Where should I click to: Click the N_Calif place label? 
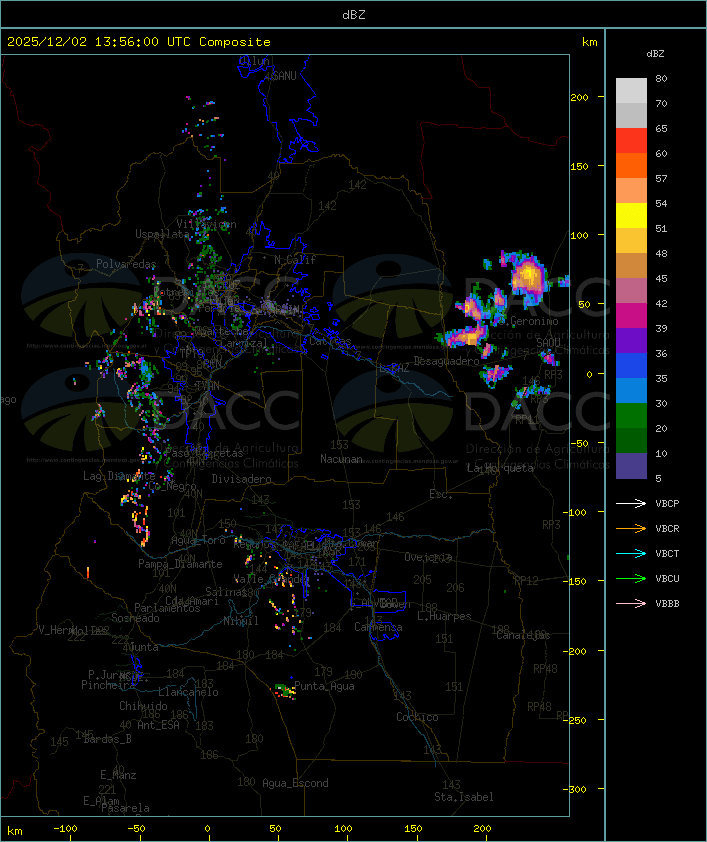click(295, 260)
